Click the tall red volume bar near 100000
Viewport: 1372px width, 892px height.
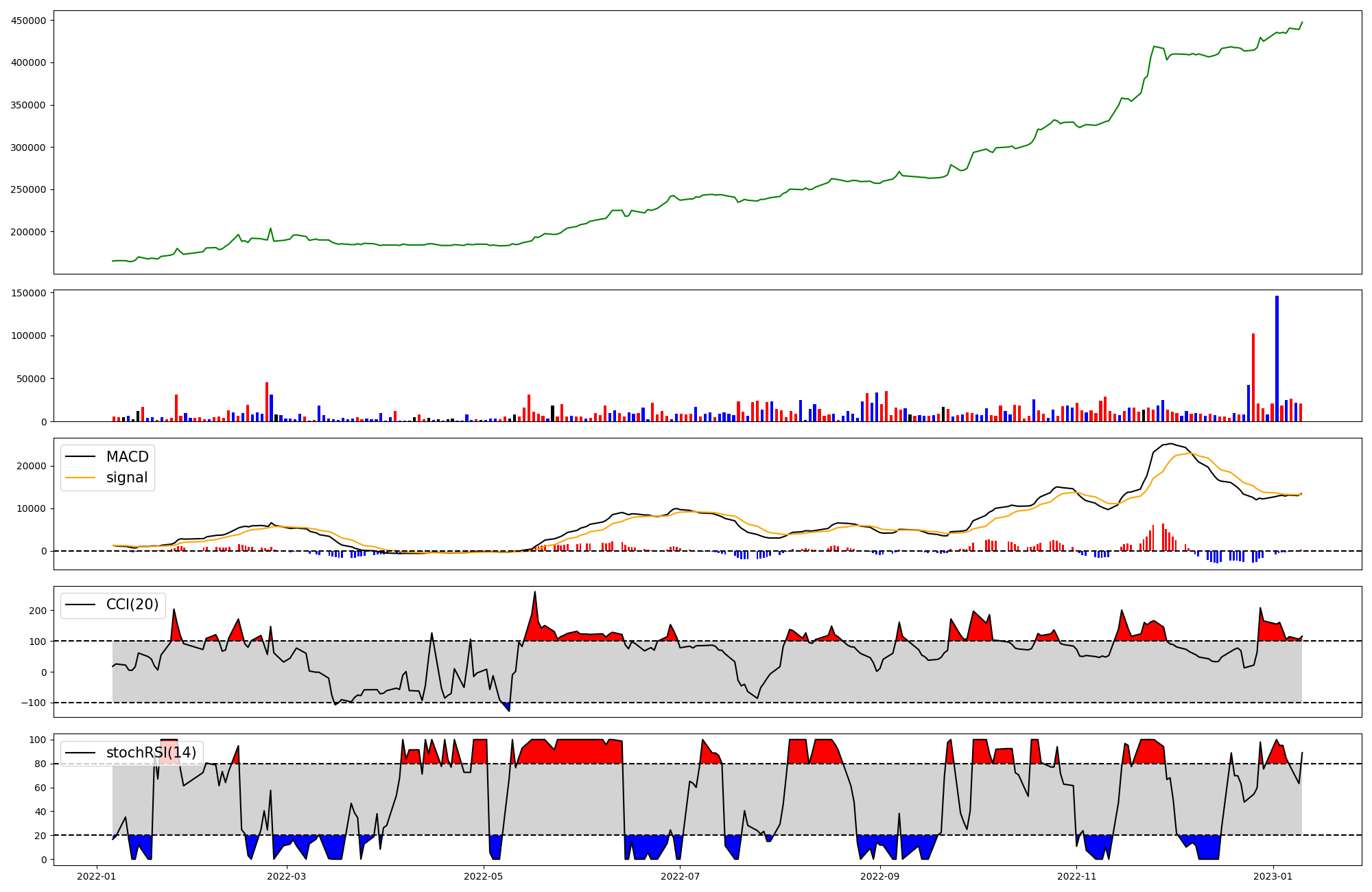(x=1253, y=377)
